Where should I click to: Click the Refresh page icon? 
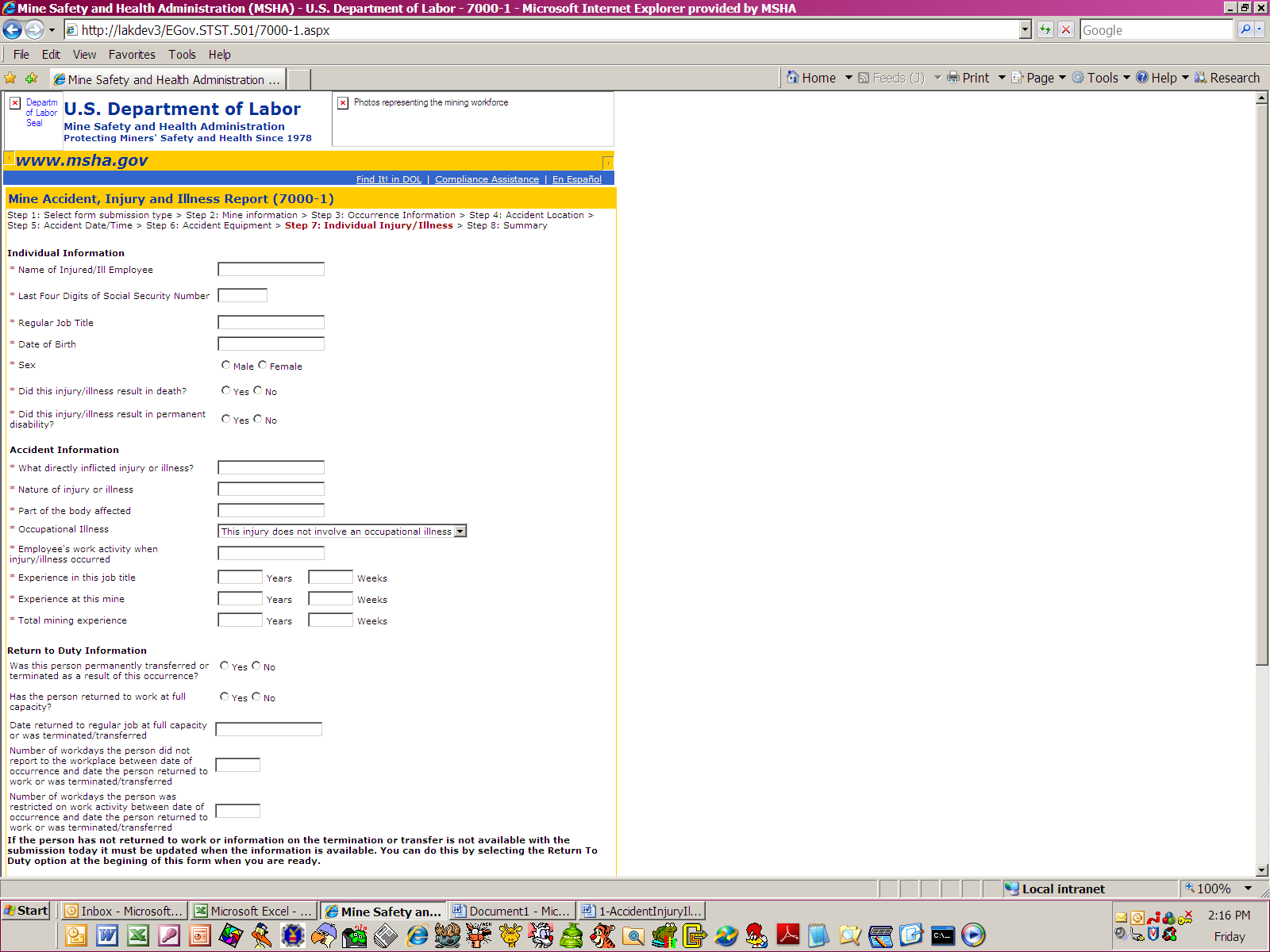[x=1045, y=30]
